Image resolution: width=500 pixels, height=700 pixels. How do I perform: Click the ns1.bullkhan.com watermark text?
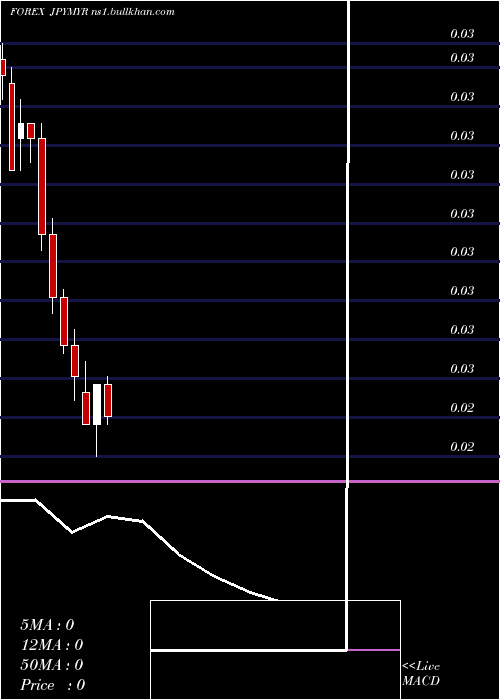(133, 12)
